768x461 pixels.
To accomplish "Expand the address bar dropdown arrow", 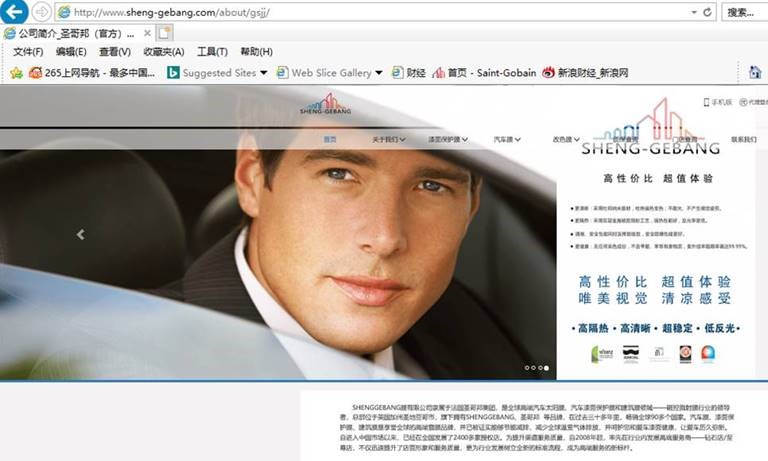I will click(694, 12).
